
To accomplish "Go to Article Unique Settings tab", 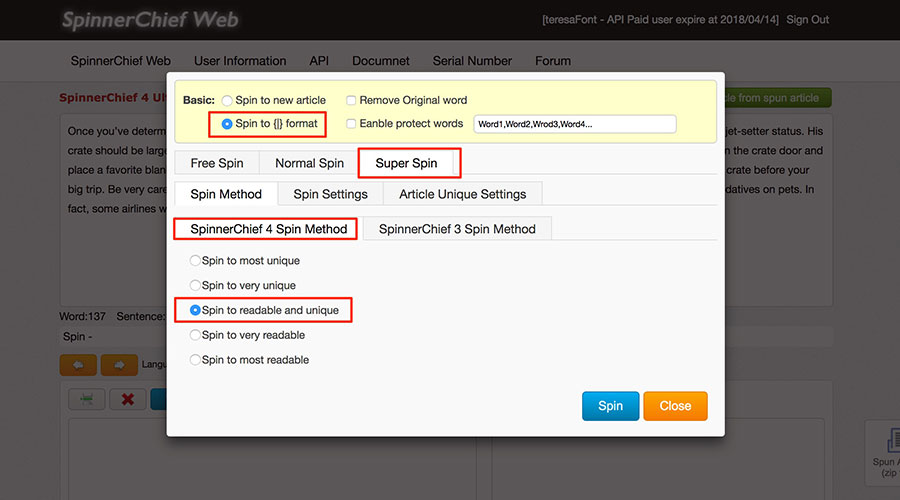I will tap(462, 194).
